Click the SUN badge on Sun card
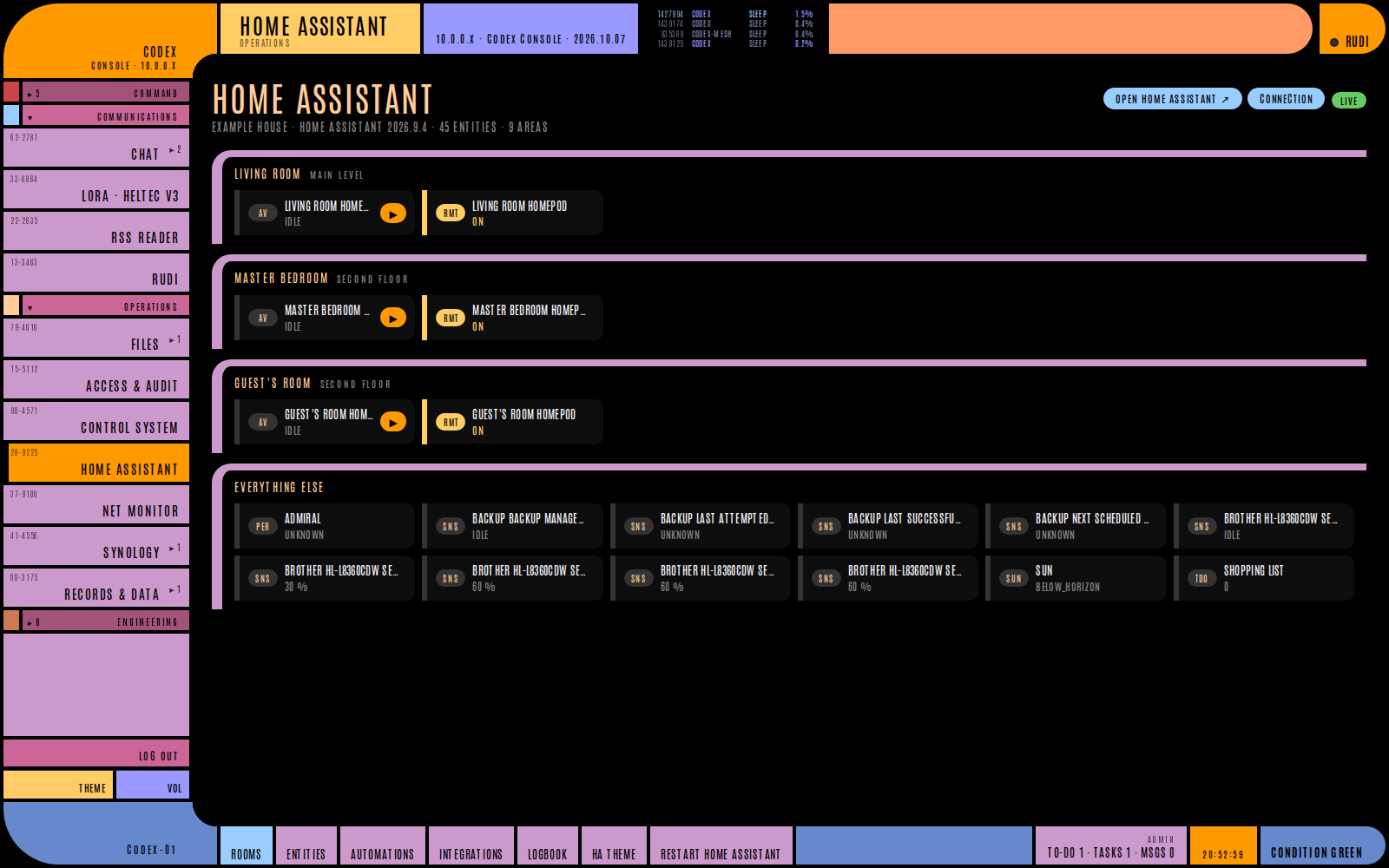This screenshot has width=1389, height=868. 1014,579
